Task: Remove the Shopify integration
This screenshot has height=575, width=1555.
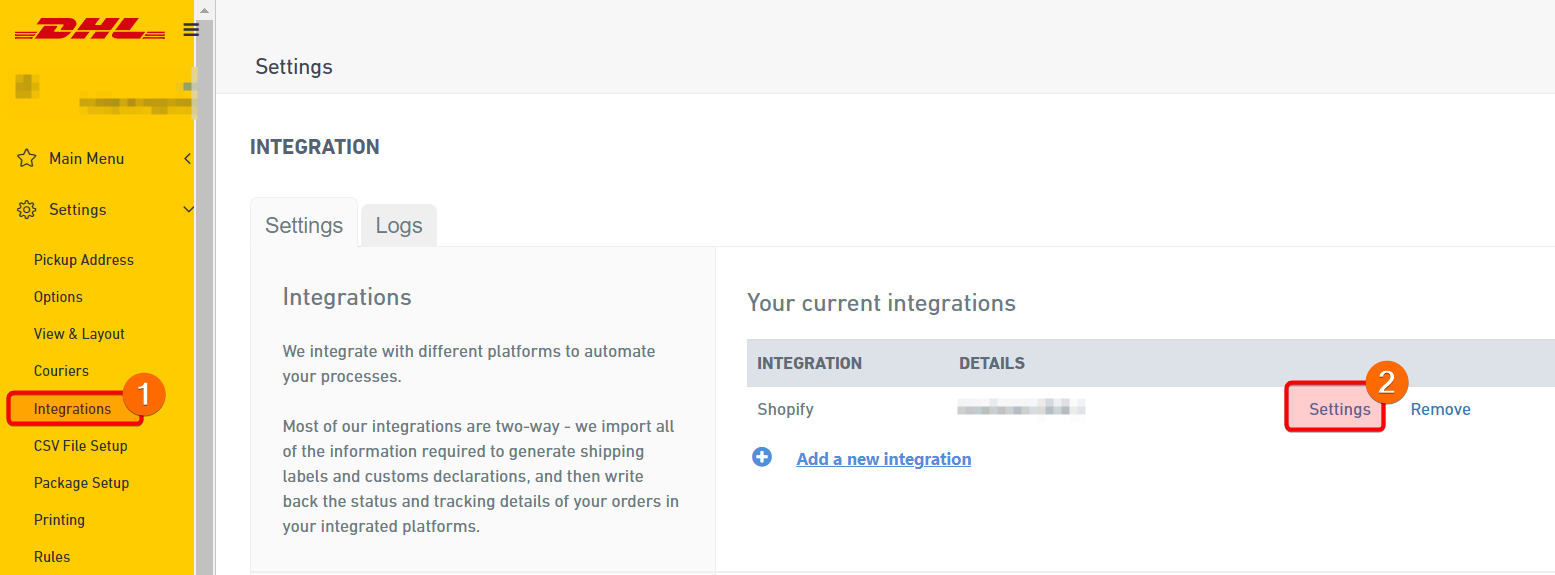Action: pos(1440,409)
